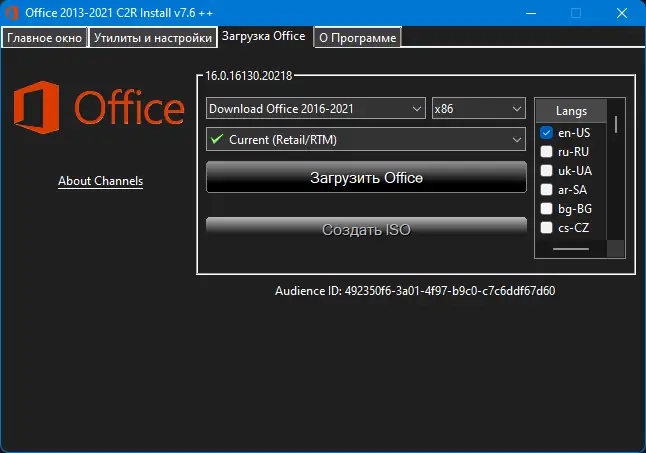Open the About Channels link
Viewport: 646px width, 453px height.
[x=101, y=181]
